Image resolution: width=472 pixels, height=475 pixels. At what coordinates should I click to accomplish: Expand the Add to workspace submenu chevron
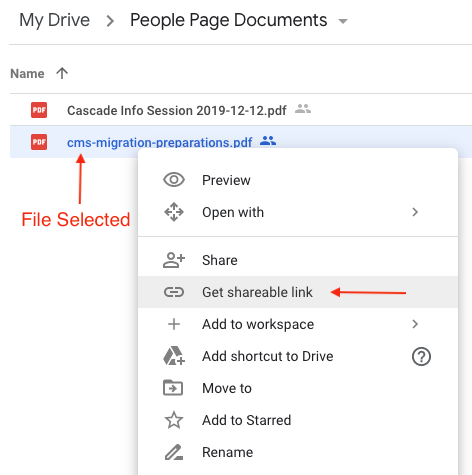click(415, 324)
